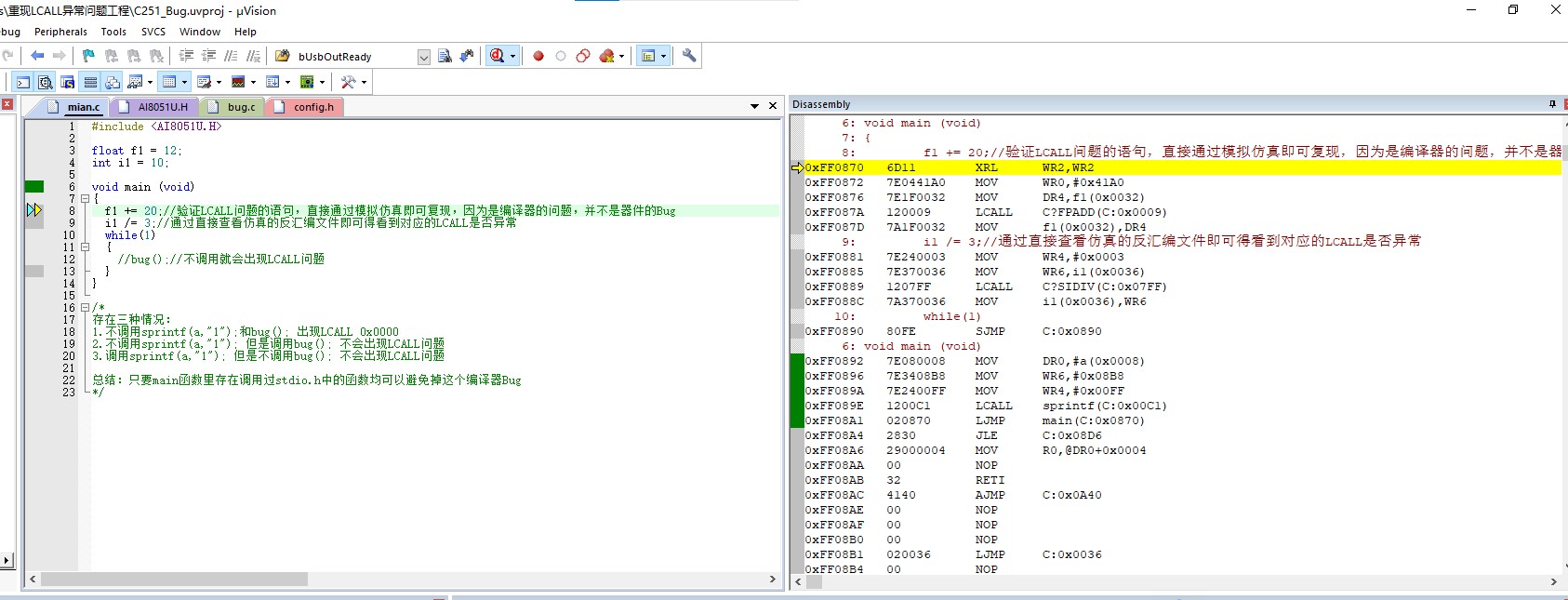Open System Viewer green board icon
The width and height of the screenshot is (1568, 600).
307,82
